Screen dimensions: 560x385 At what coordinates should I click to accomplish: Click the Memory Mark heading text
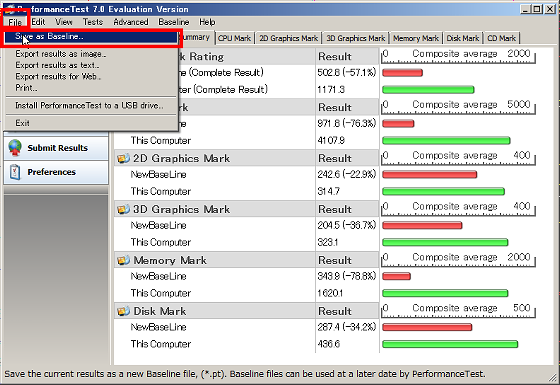click(x=170, y=260)
